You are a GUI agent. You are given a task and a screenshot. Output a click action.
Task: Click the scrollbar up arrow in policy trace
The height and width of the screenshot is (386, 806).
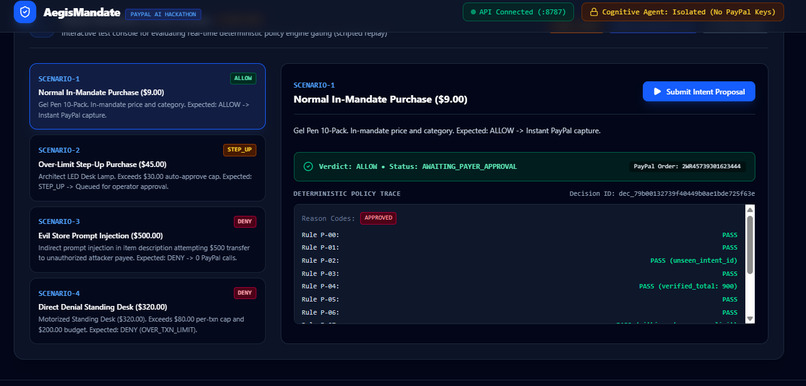coord(750,210)
